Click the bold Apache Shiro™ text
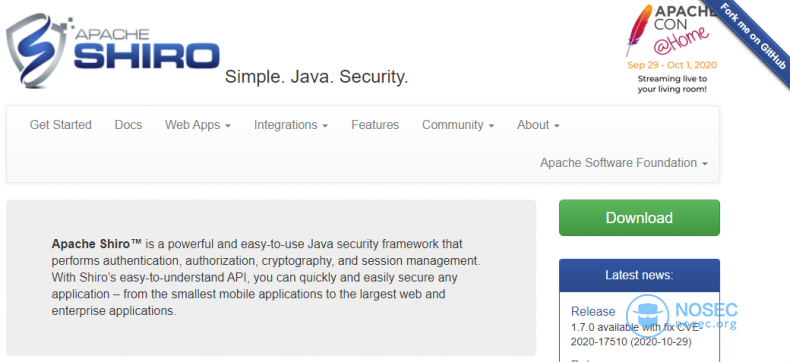 point(96,244)
